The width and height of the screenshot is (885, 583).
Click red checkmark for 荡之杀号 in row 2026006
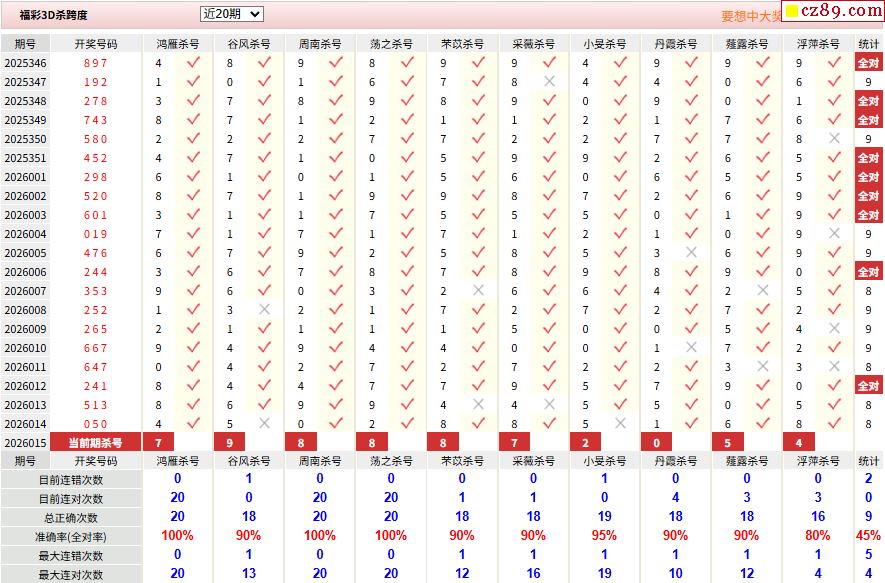(x=407, y=271)
